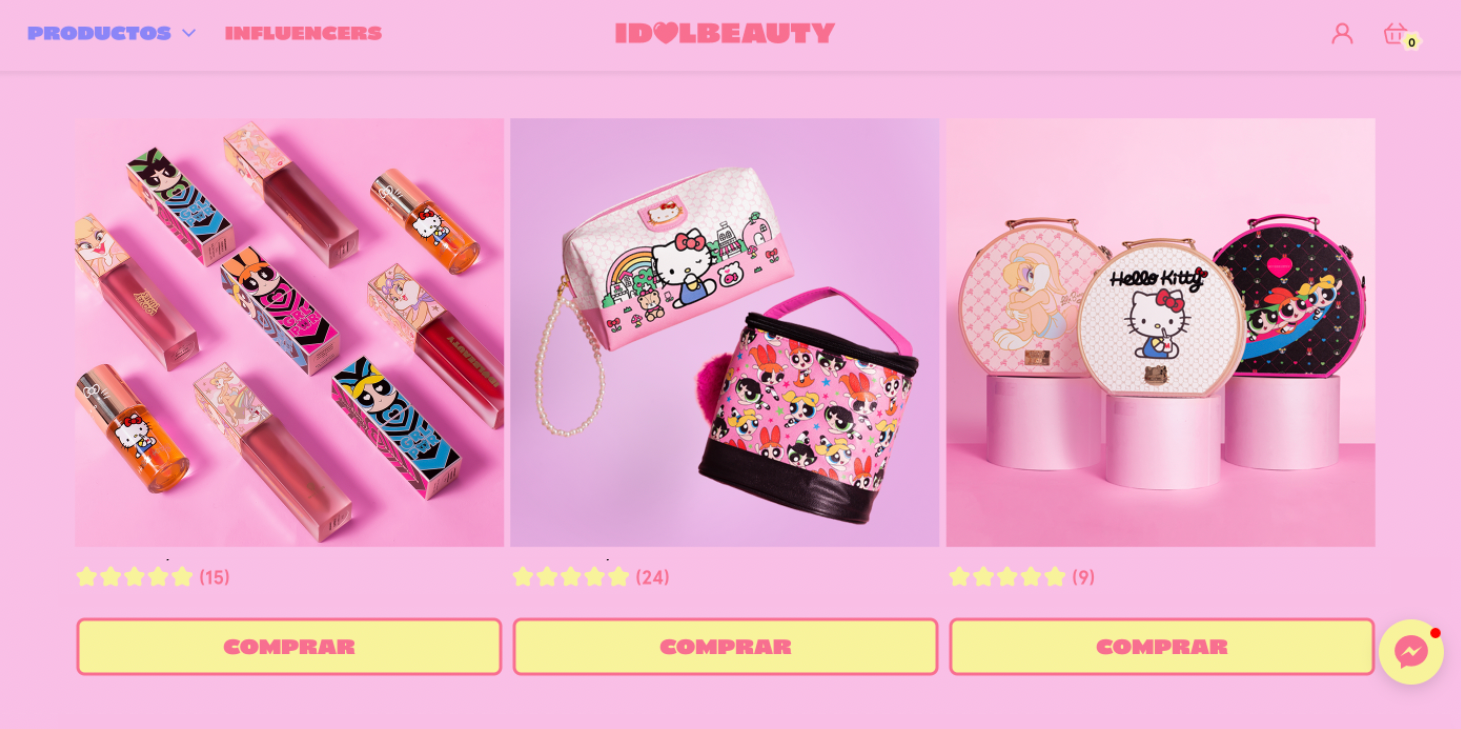The image size is (1461, 729).
Task: Open the (24) reviews count link
Action: [x=652, y=577]
